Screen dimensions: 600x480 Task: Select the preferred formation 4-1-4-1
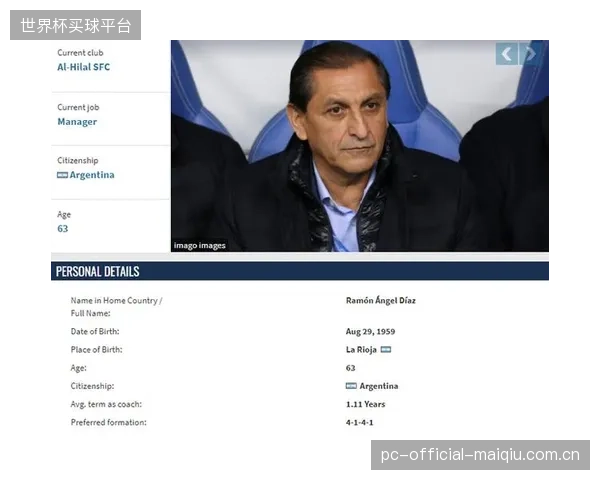coord(359,423)
